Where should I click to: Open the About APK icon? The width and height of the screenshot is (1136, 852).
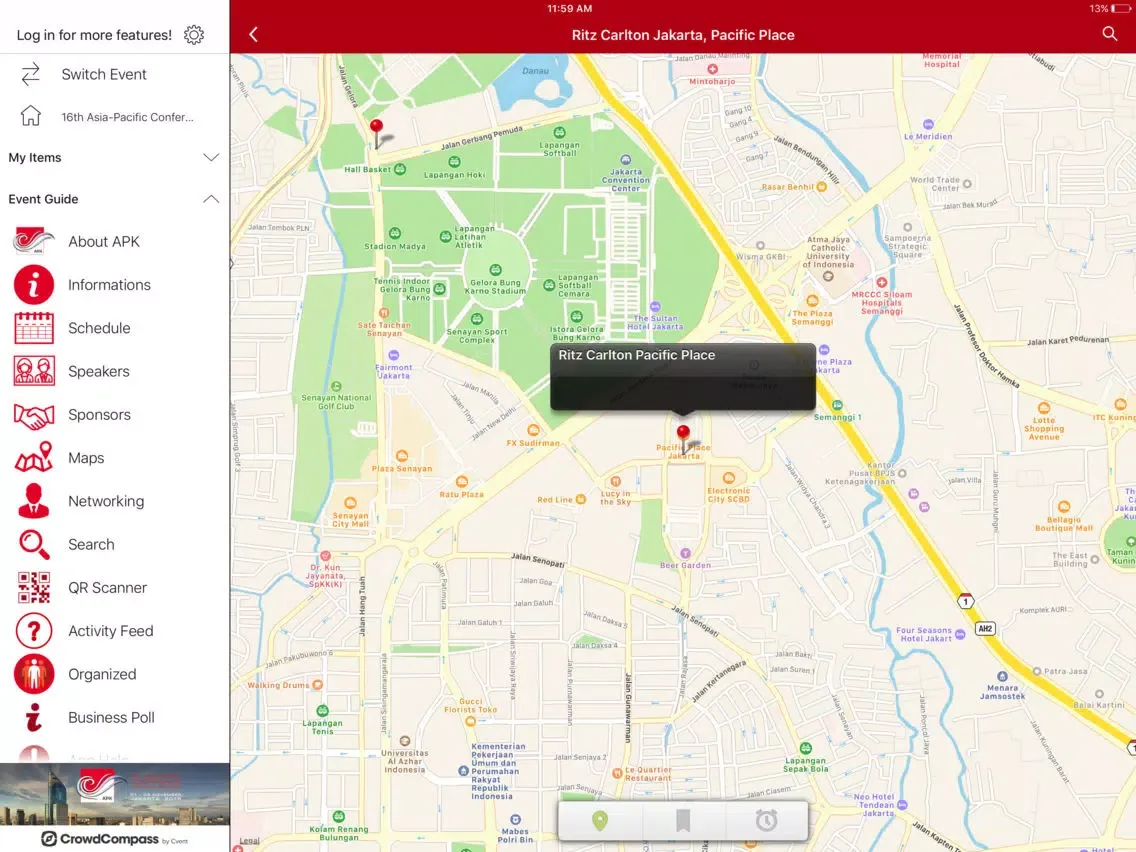point(33,241)
